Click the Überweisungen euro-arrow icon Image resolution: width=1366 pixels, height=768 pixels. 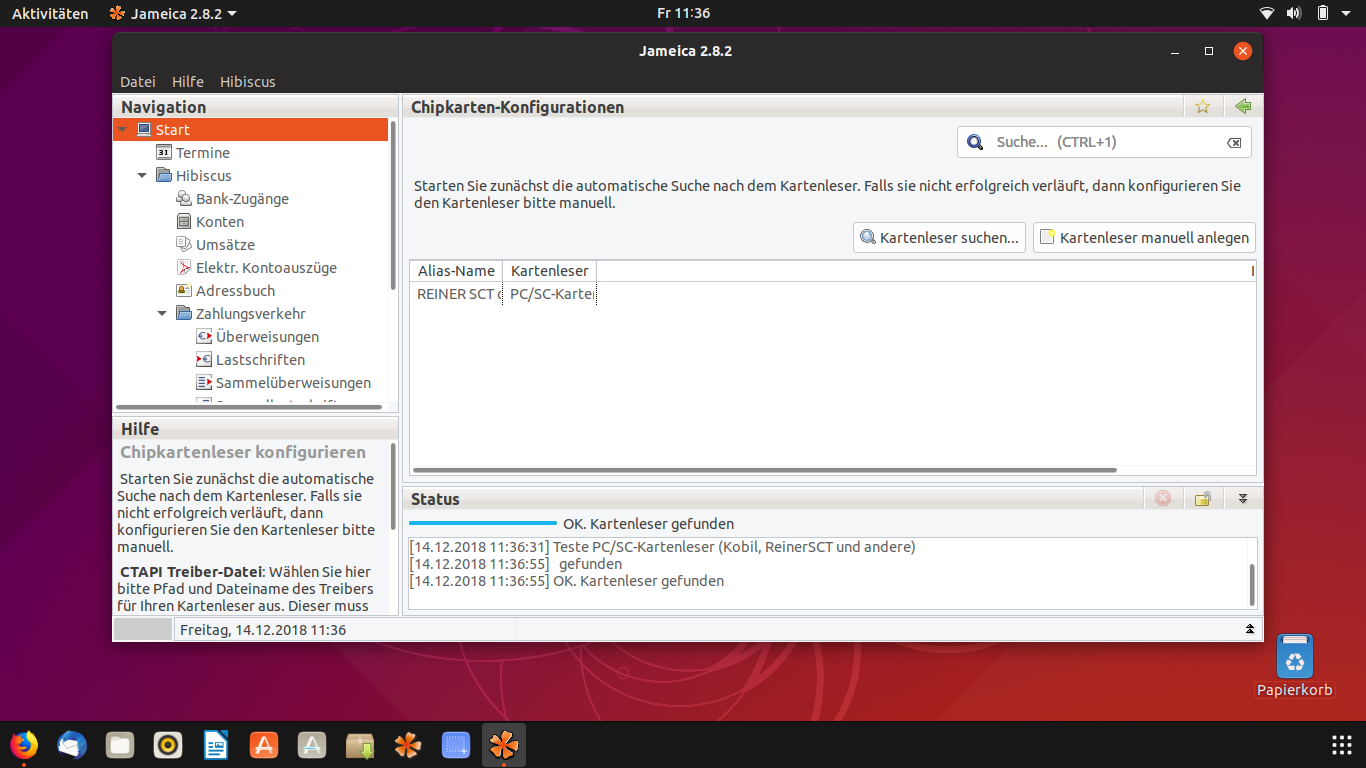pyautogui.click(x=204, y=337)
